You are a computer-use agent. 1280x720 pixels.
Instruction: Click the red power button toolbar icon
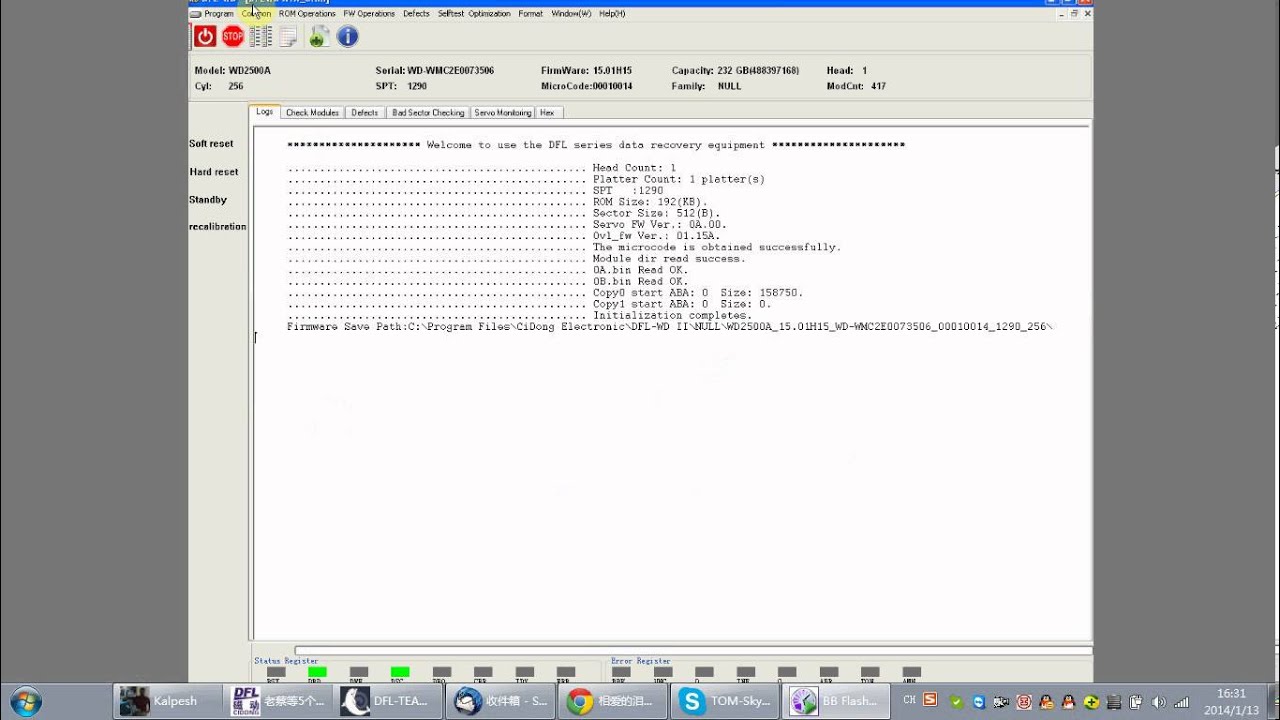coord(205,37)
